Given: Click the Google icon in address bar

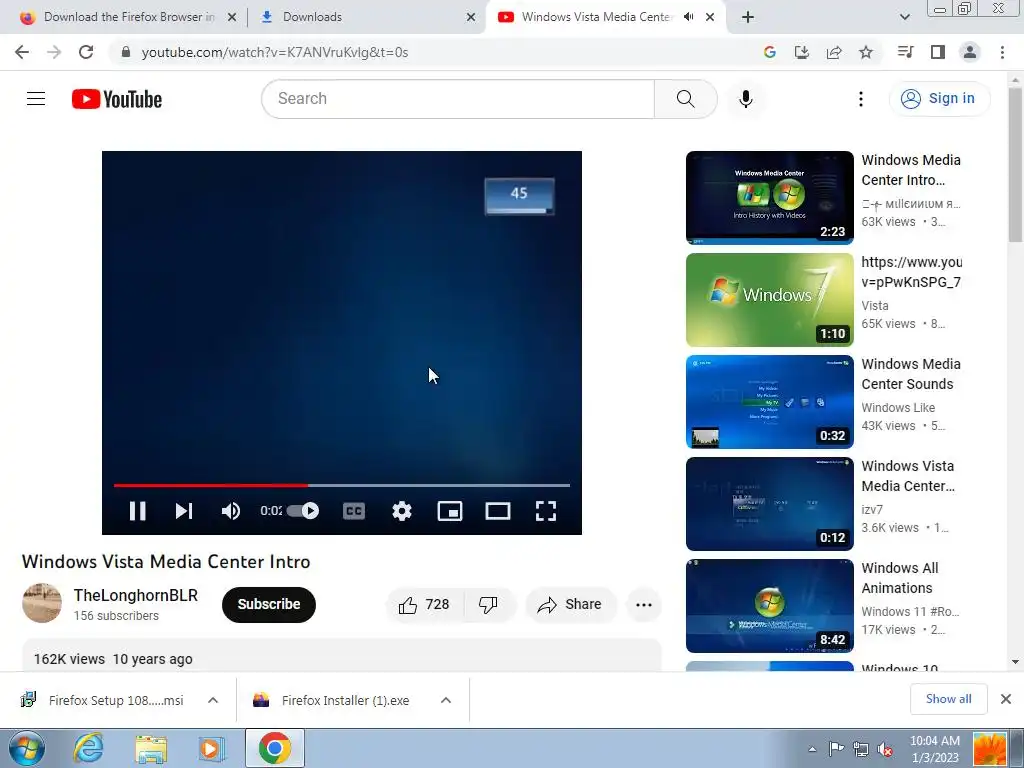Looking at the screenshot, I should (x=769, y=52).
